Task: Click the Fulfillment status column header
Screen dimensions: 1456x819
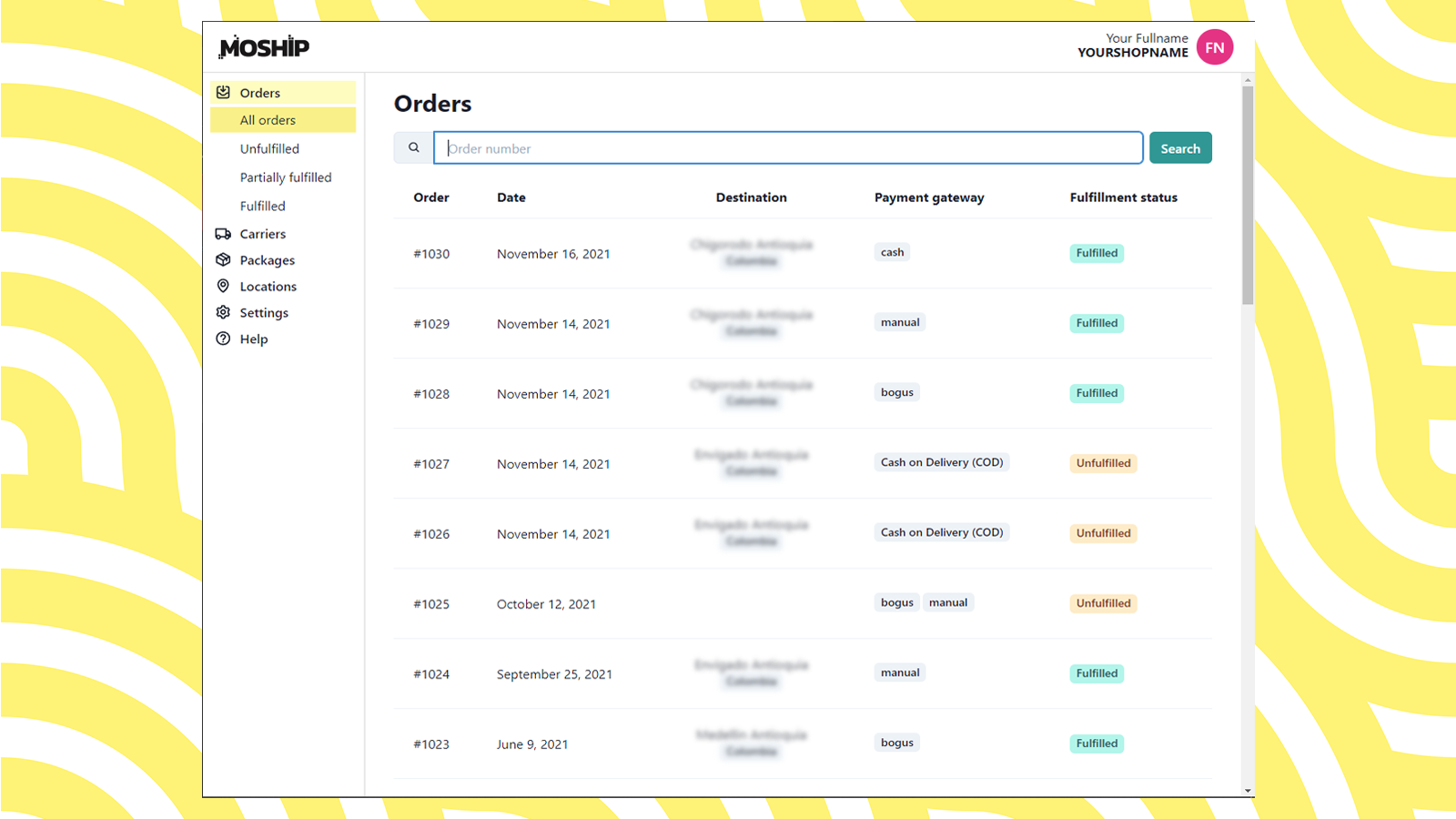Action: click(1124, 197)
